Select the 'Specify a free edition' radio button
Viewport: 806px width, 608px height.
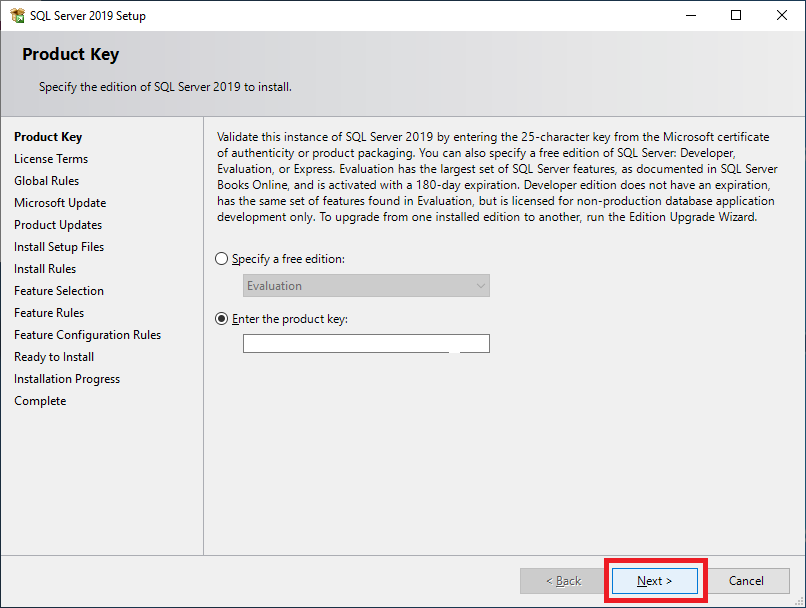point(222,259)
